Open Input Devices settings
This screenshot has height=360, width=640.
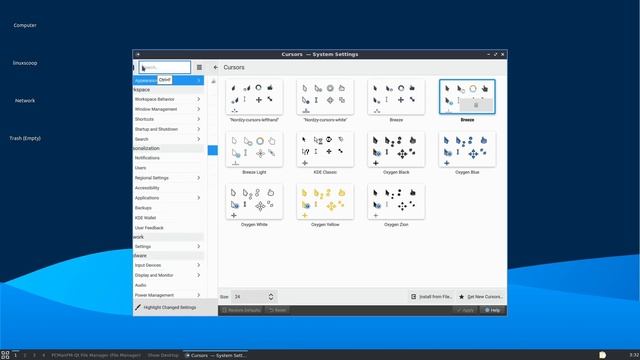click(x=168, y=265)
